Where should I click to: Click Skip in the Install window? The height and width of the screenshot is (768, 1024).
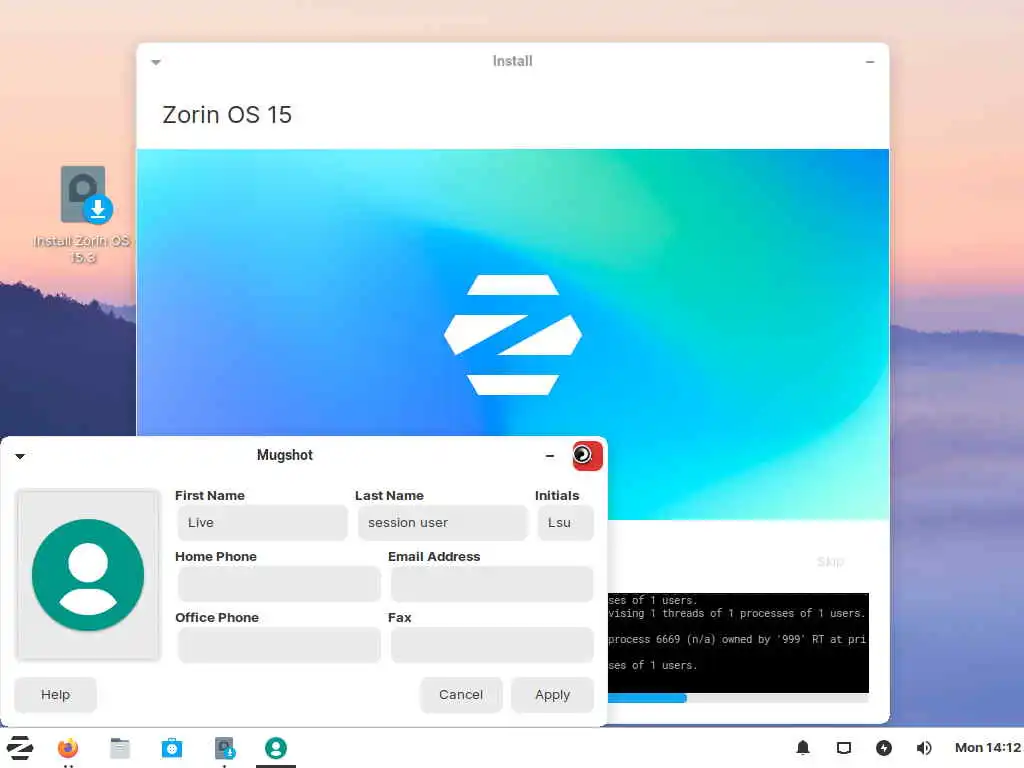pos(830,562)
